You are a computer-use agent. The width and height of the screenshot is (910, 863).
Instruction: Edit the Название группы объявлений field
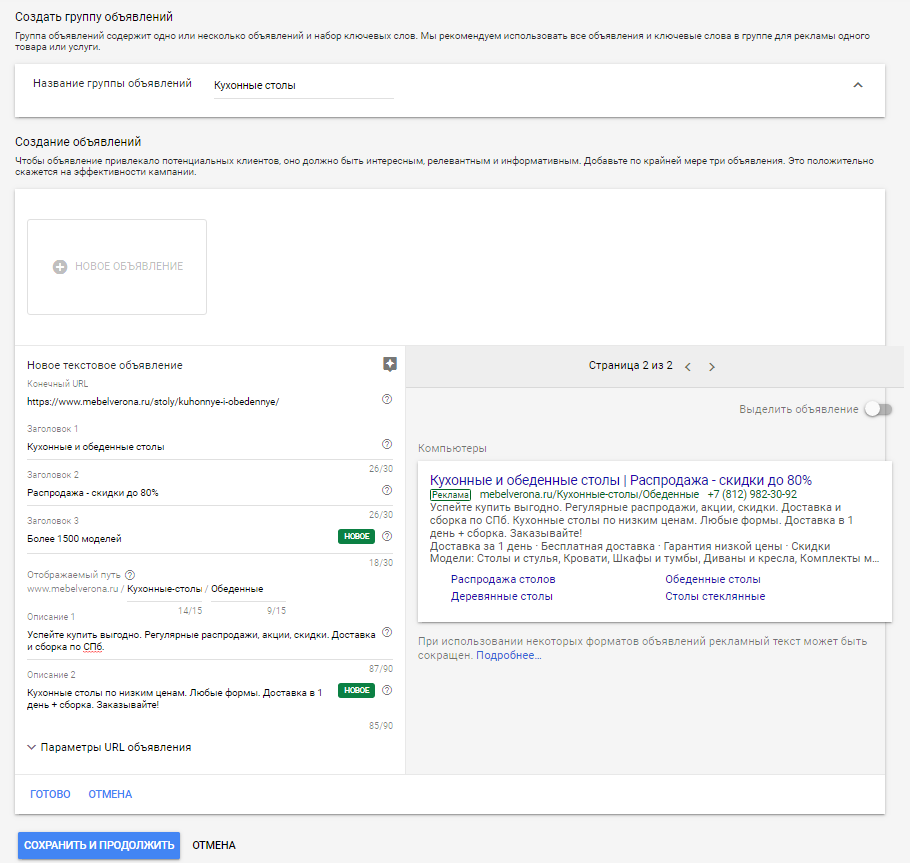(x=303, y=86)
